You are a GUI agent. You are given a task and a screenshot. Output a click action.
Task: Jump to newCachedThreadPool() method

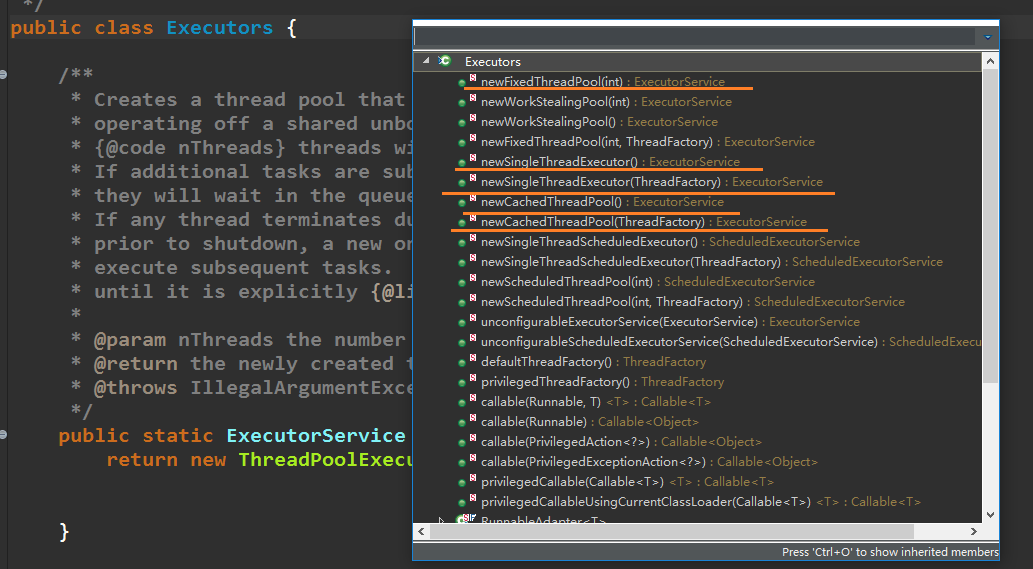coord(602,202)
